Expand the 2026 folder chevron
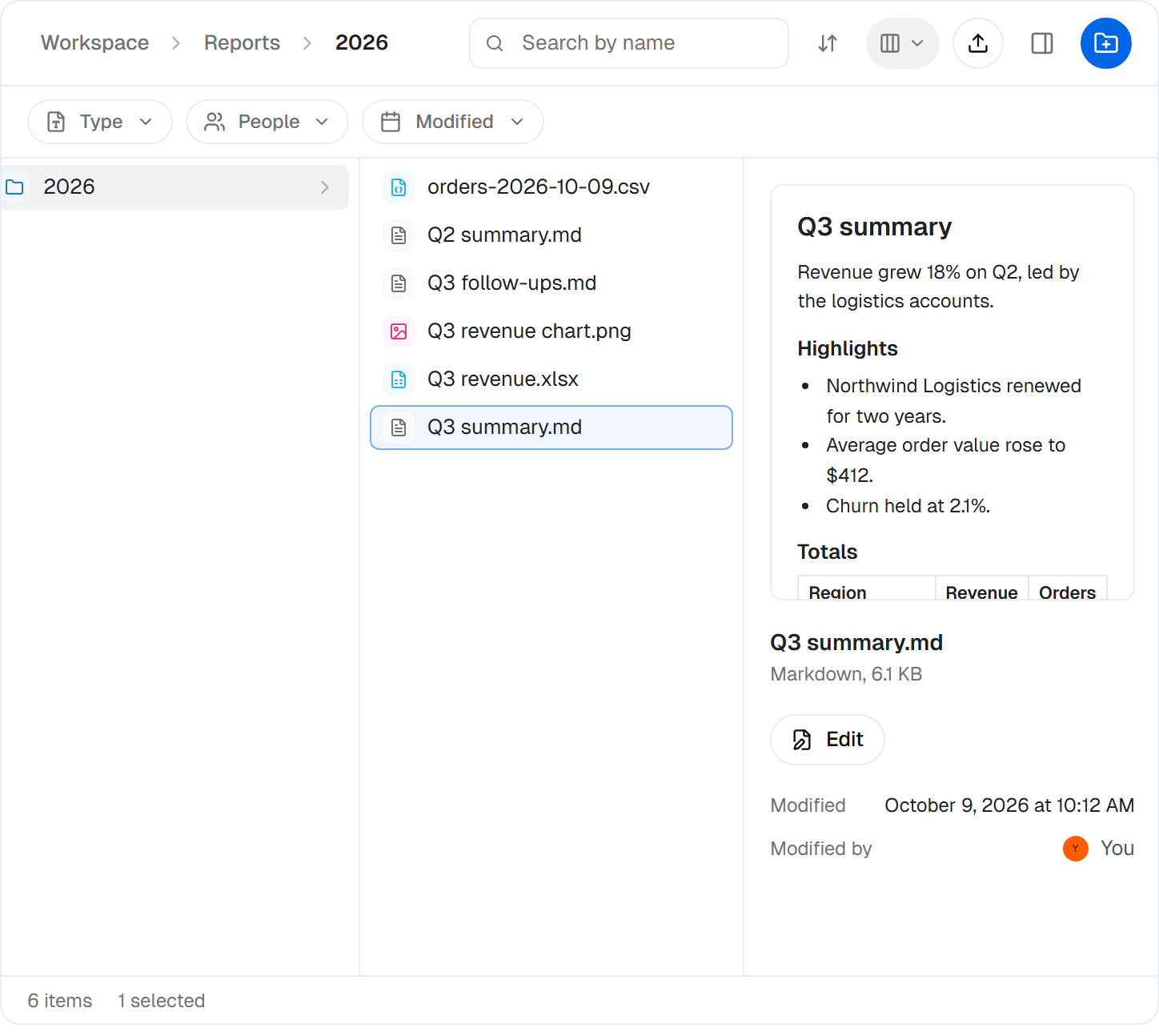This screenshot has height=1036, width=1159. (325, 187)
